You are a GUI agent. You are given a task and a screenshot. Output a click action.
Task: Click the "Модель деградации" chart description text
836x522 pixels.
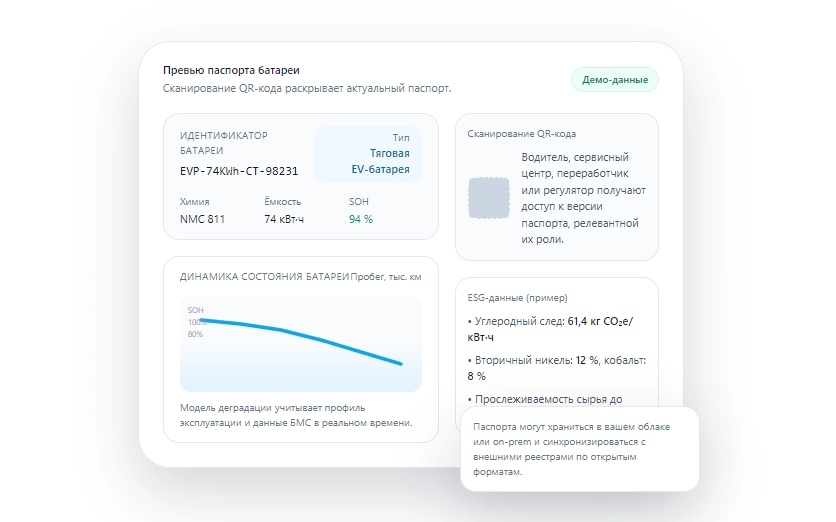coord(295,415)
